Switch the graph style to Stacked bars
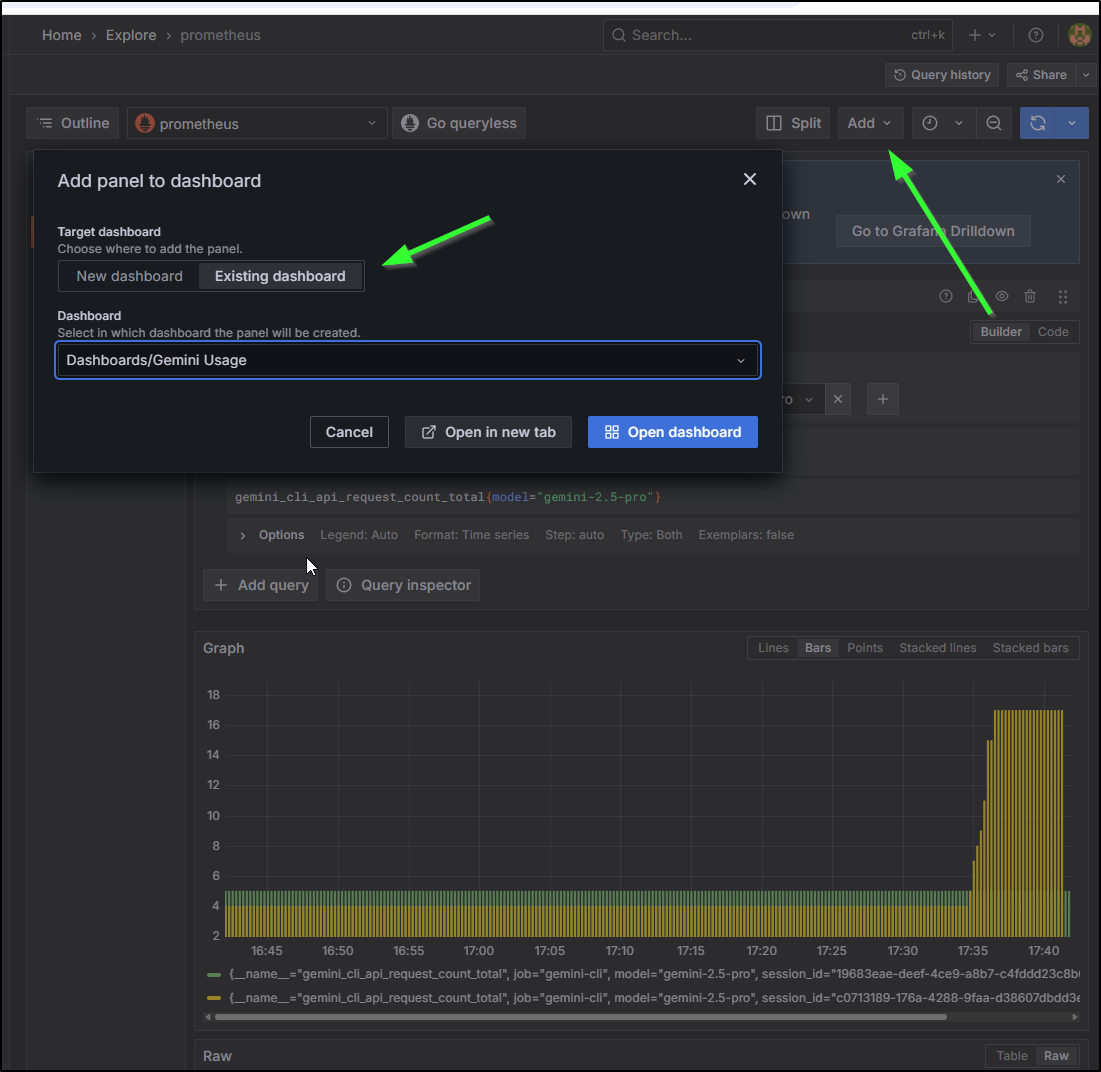 point(1030,648)
